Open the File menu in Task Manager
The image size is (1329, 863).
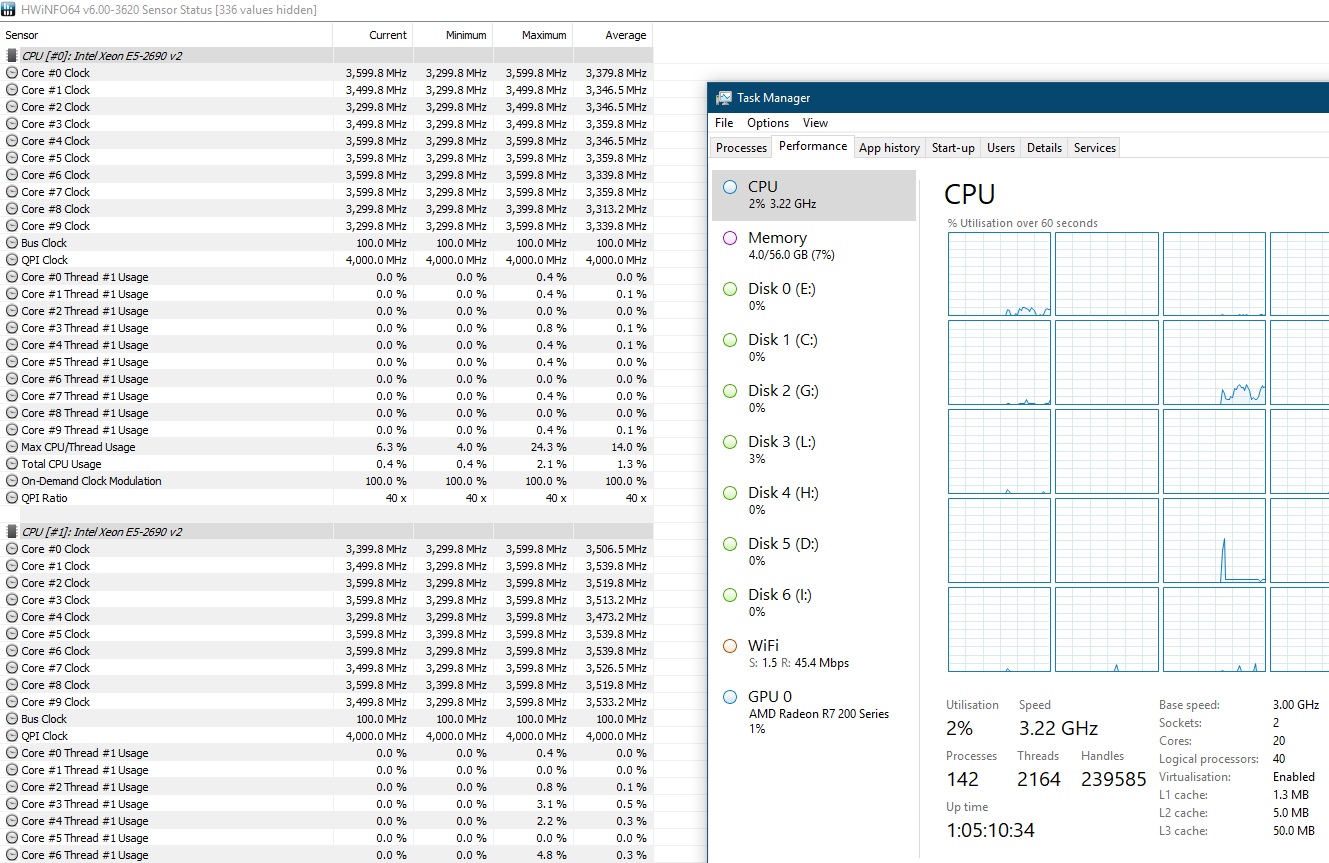pyautogui.click(x=724, y=123)
